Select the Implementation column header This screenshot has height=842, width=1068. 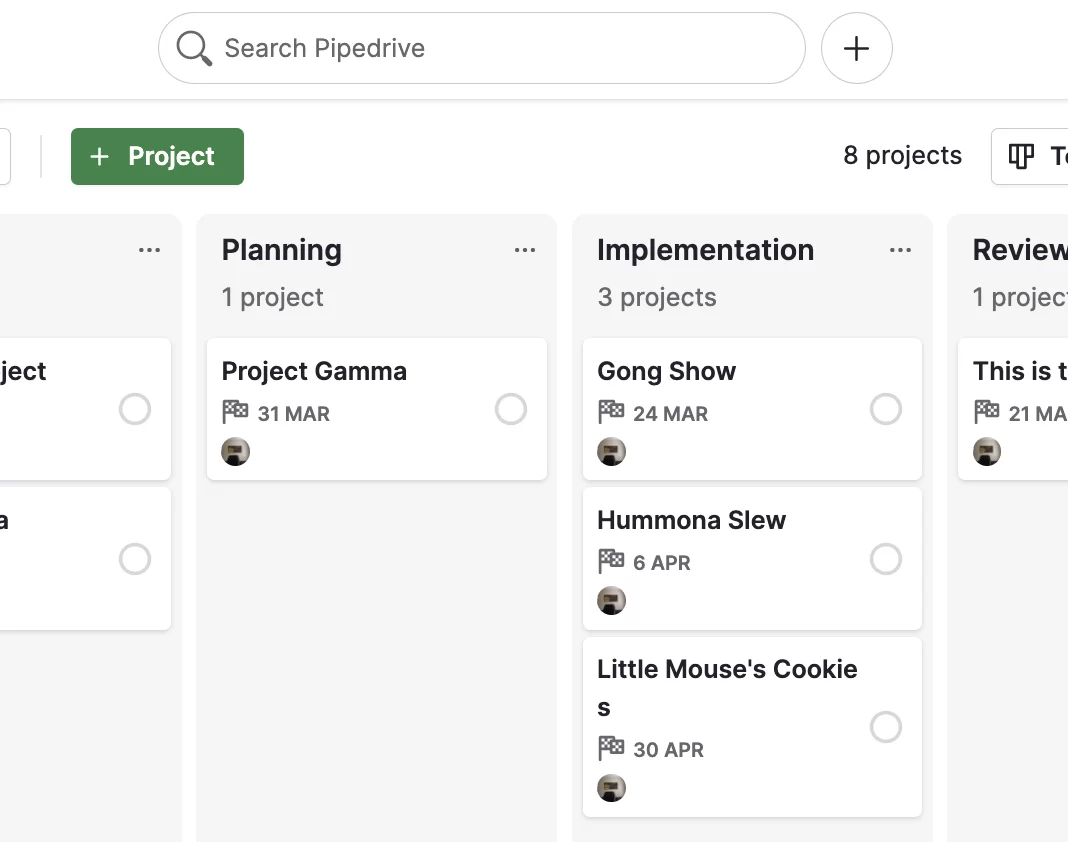pos(706,250)
